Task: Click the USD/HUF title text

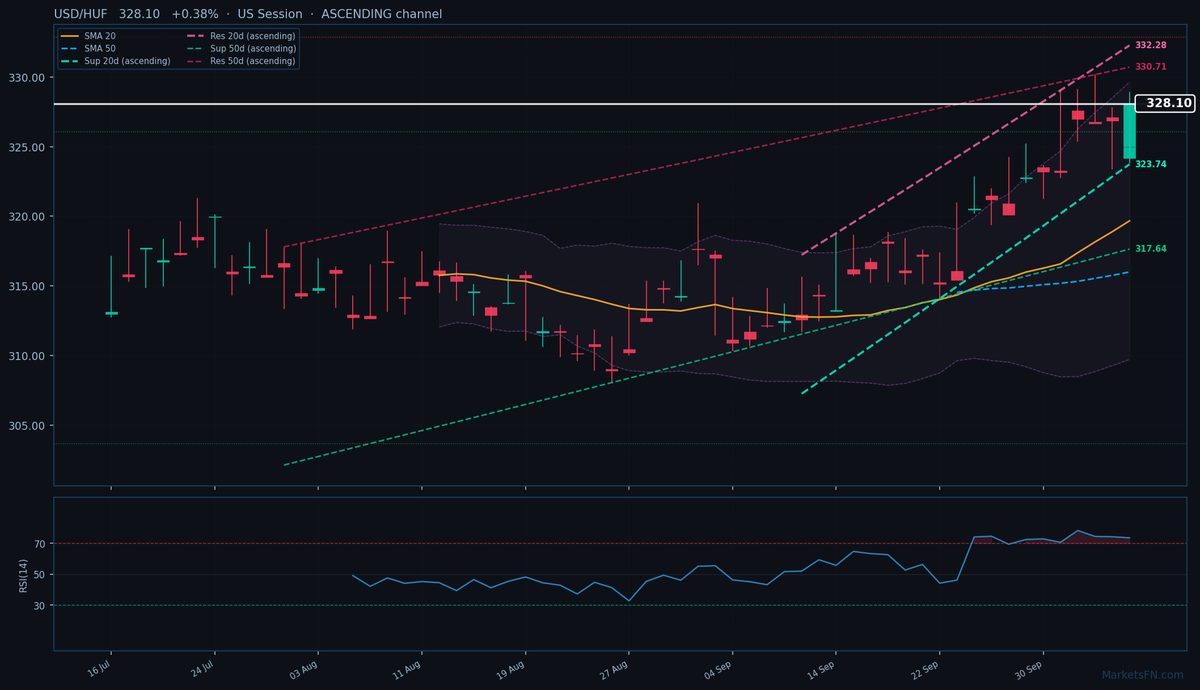Action: point(83,14)
